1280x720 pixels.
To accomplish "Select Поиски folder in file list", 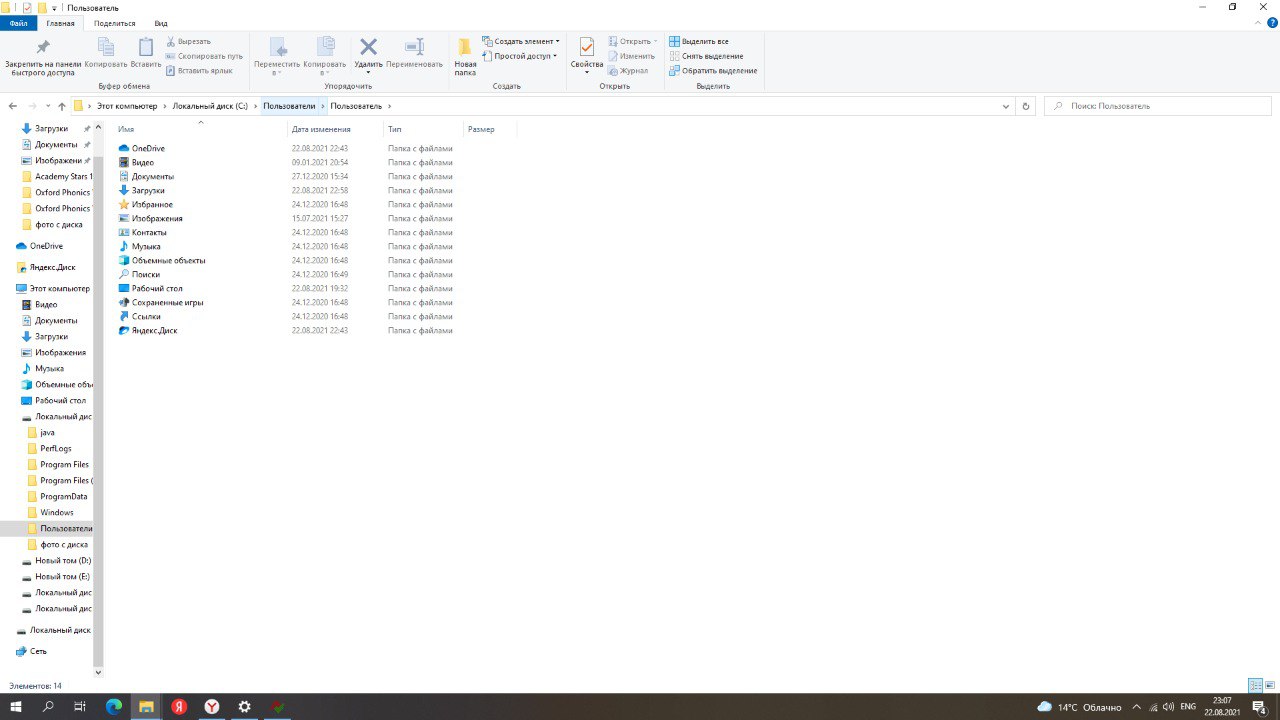I will point(146,274).
